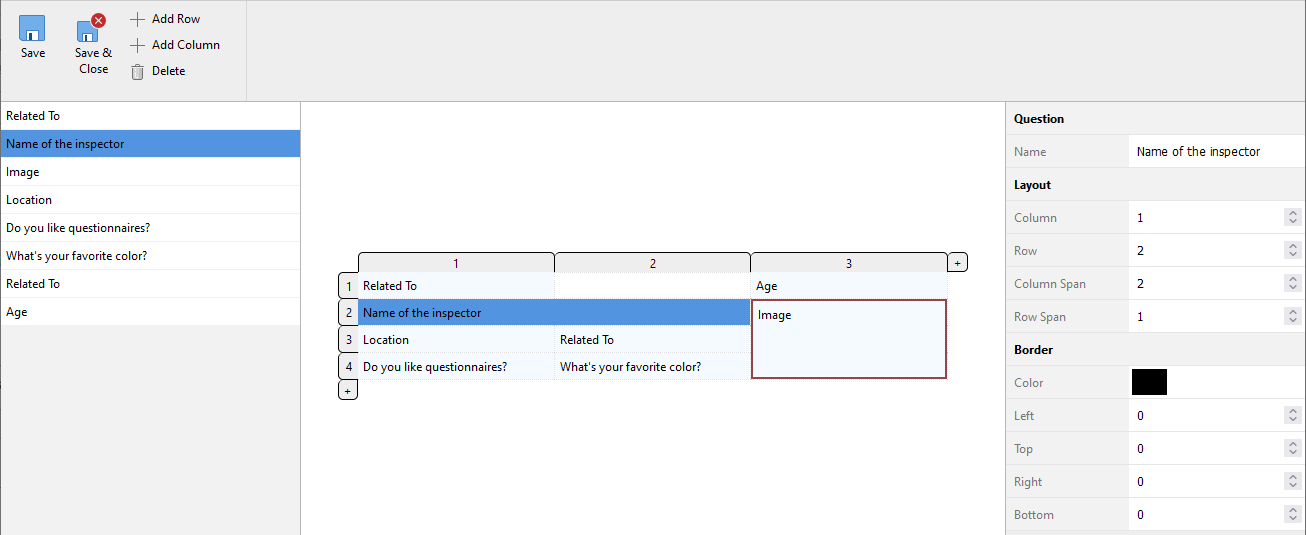This screenshot has width=1306, height=535.
Task: Adjust the Left border stepper arrows
Action: tap(1292, 416)
